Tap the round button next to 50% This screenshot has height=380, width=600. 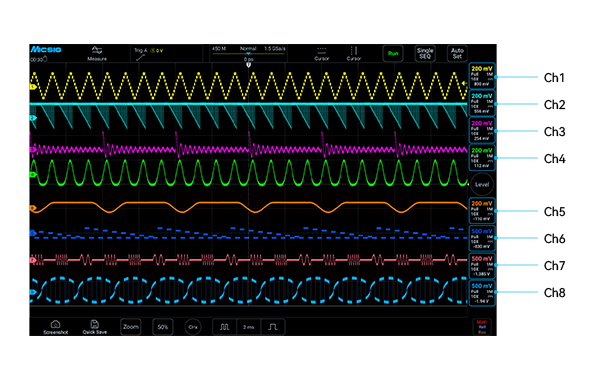point(192,327)
